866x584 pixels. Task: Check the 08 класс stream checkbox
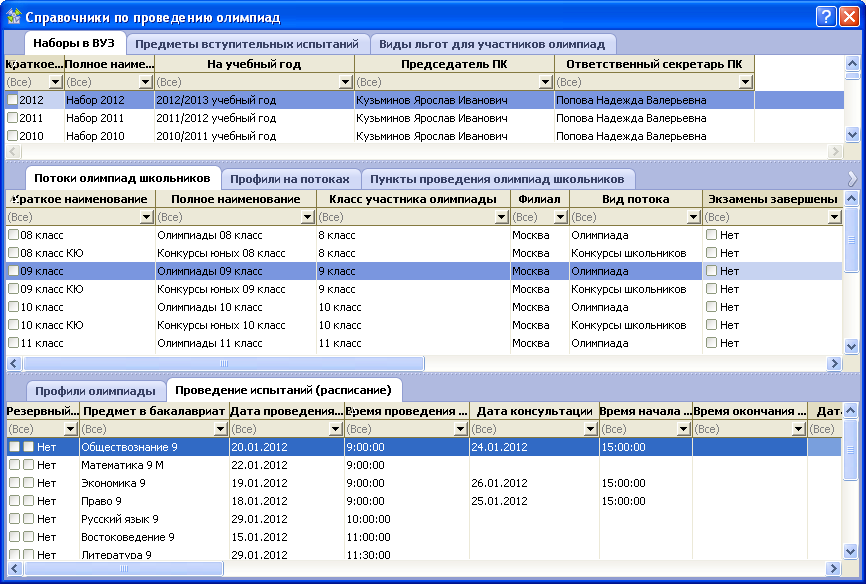pos(13,235)
